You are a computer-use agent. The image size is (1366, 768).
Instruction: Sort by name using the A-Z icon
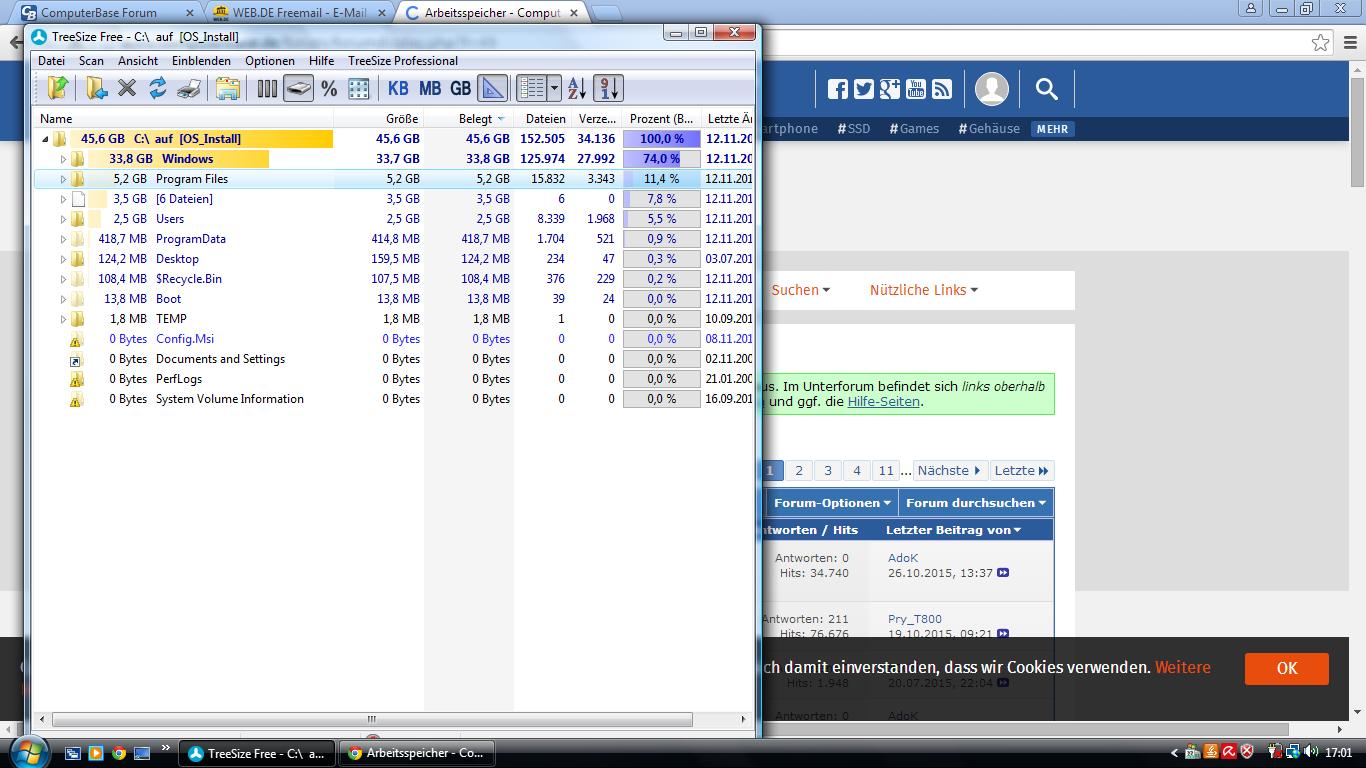pos(577,88)
